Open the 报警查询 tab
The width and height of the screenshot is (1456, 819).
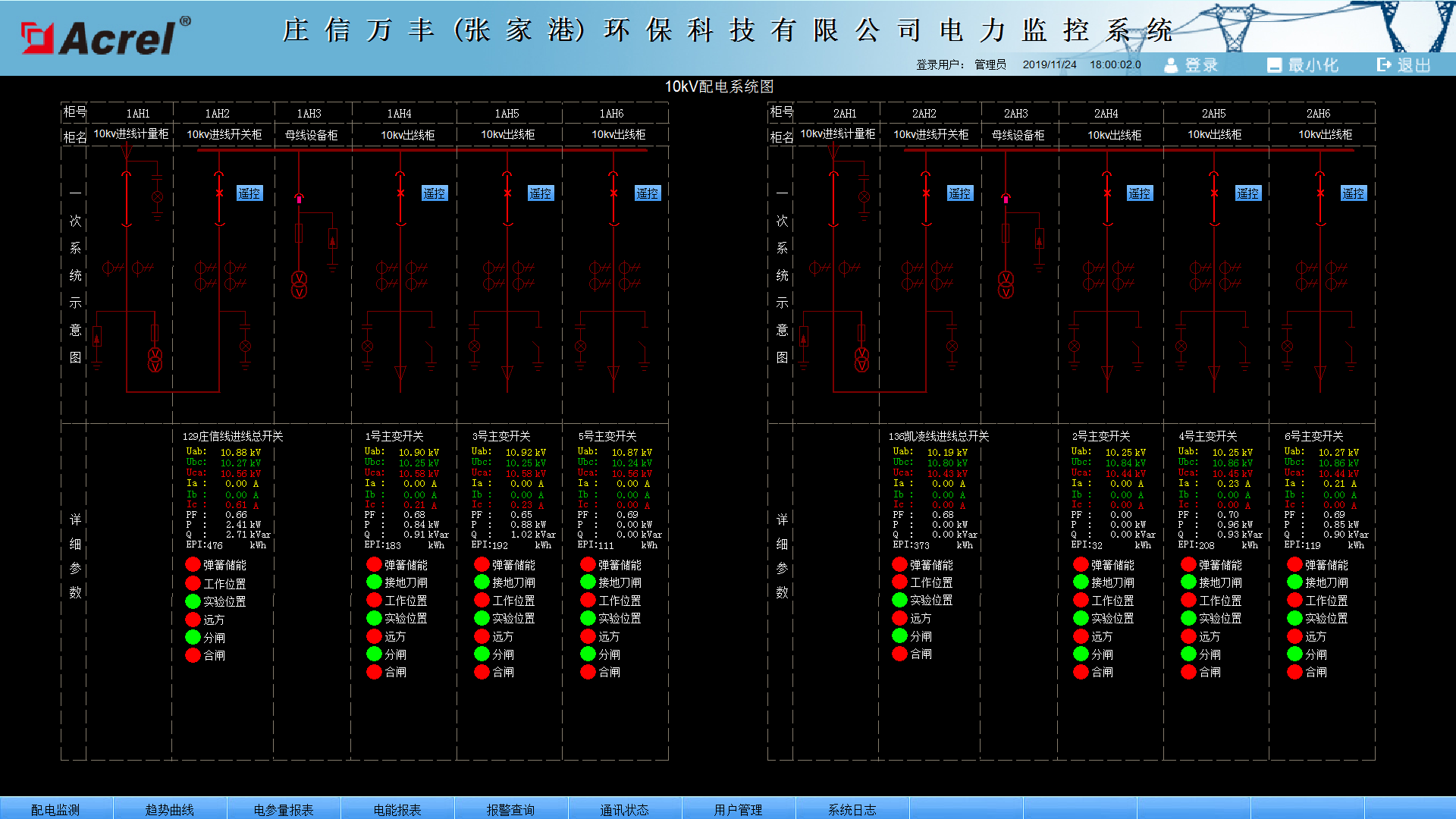[x=511, y=808]
